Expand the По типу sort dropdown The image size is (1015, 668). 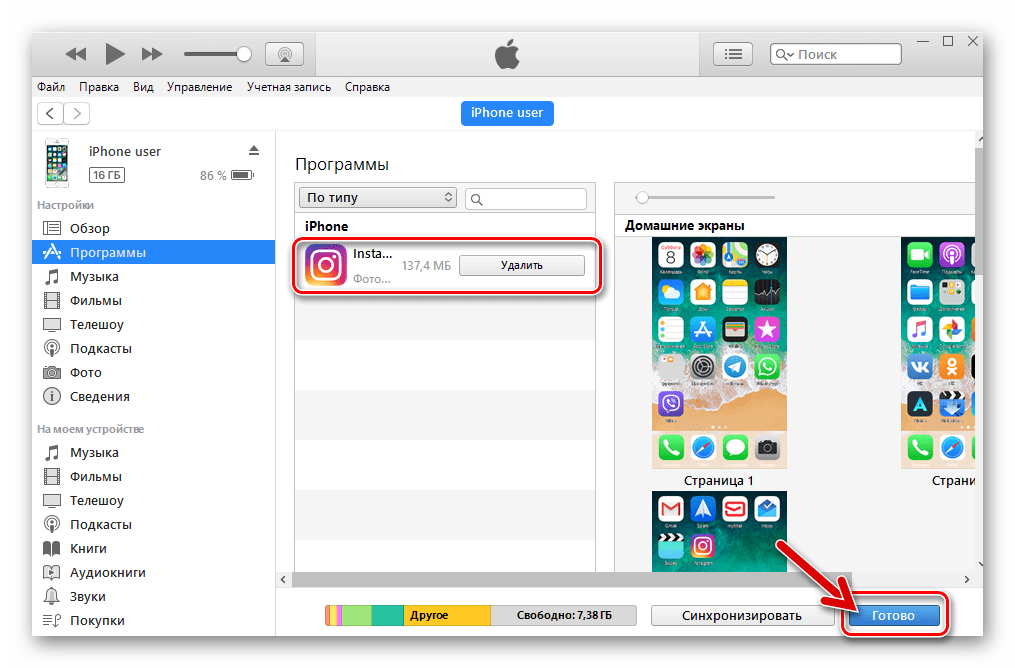tap(378, 197)
